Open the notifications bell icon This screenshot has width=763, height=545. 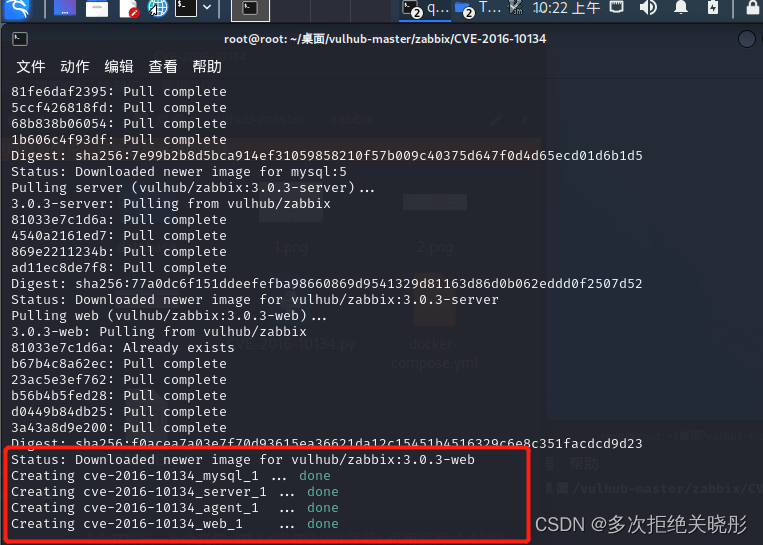click(681, 7)
